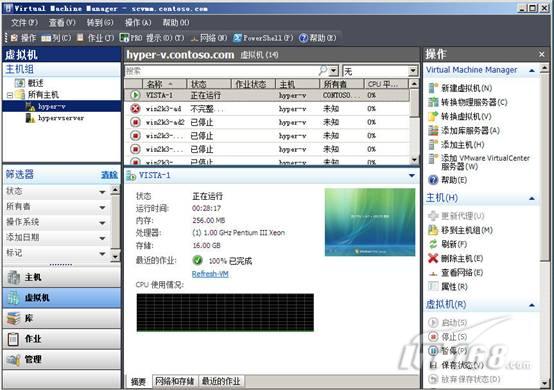
Task: Click the 查看网络 icon
Action: click(433, 273)
